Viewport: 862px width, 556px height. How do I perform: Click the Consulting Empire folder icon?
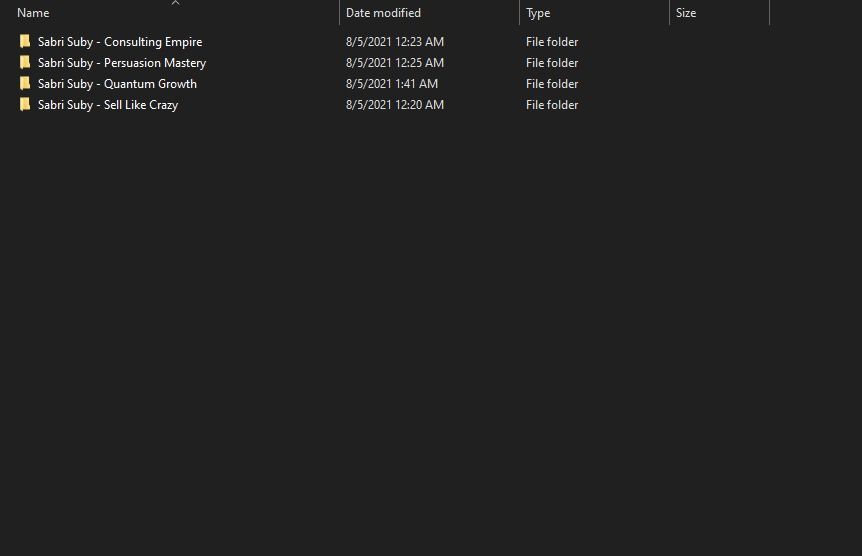[25, 42]
